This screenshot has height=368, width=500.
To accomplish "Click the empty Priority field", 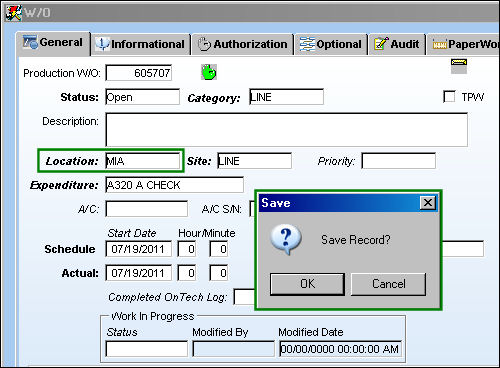I will pyautogui.click(x=398, y=161).
